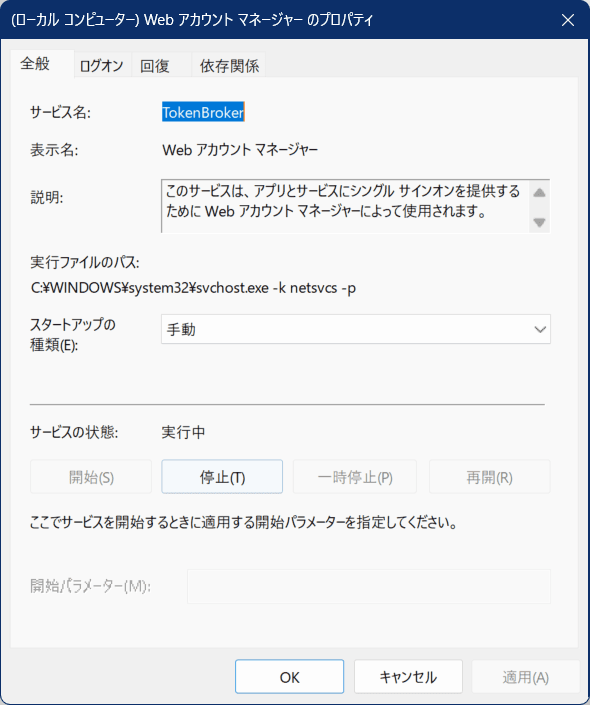The height and width of the screenshot is (705, 590).
Task: Click the 開始(S) button
Action: [x=91, y=477]
